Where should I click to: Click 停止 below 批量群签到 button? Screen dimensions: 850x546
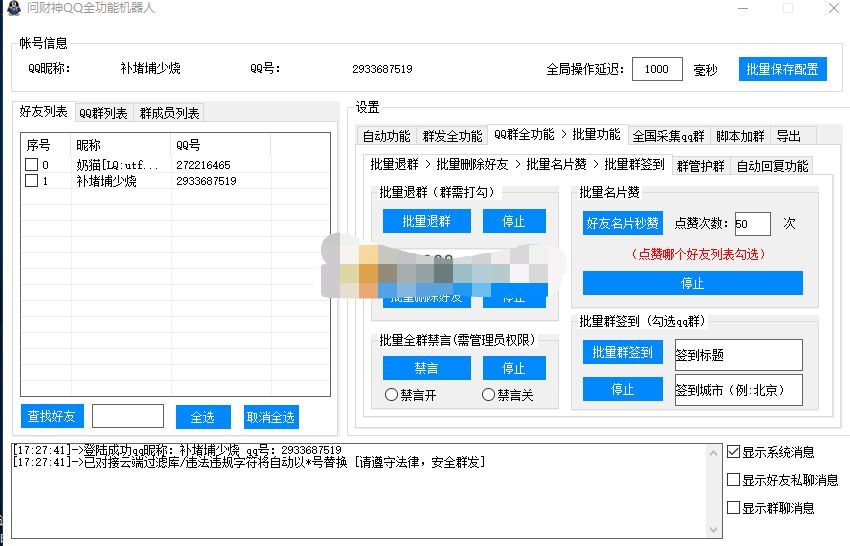point(622,389)
